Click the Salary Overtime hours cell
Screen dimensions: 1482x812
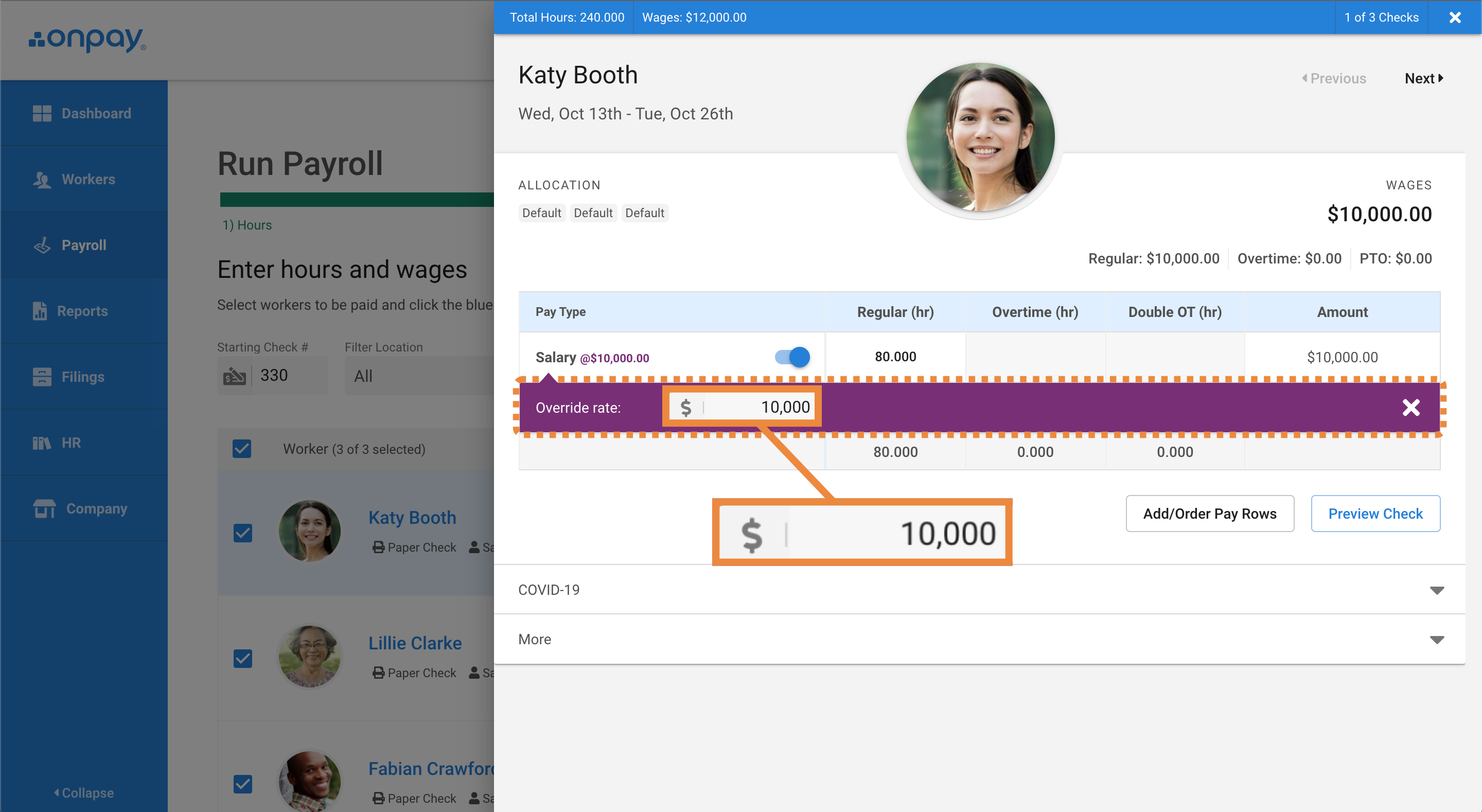tap(1035, 357)
